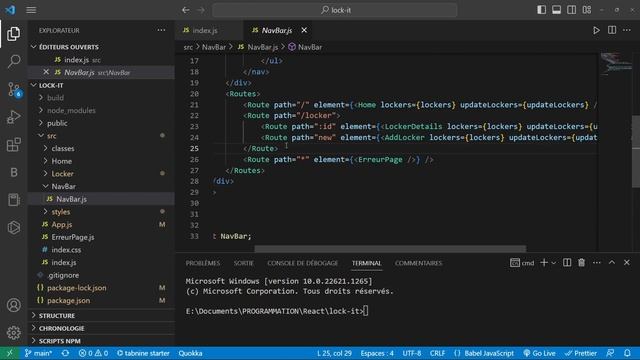Toggle secondary side bar visibility
The width and height of the screenshot is (640, 360).
pyautogui.click(x=571, y=10)
